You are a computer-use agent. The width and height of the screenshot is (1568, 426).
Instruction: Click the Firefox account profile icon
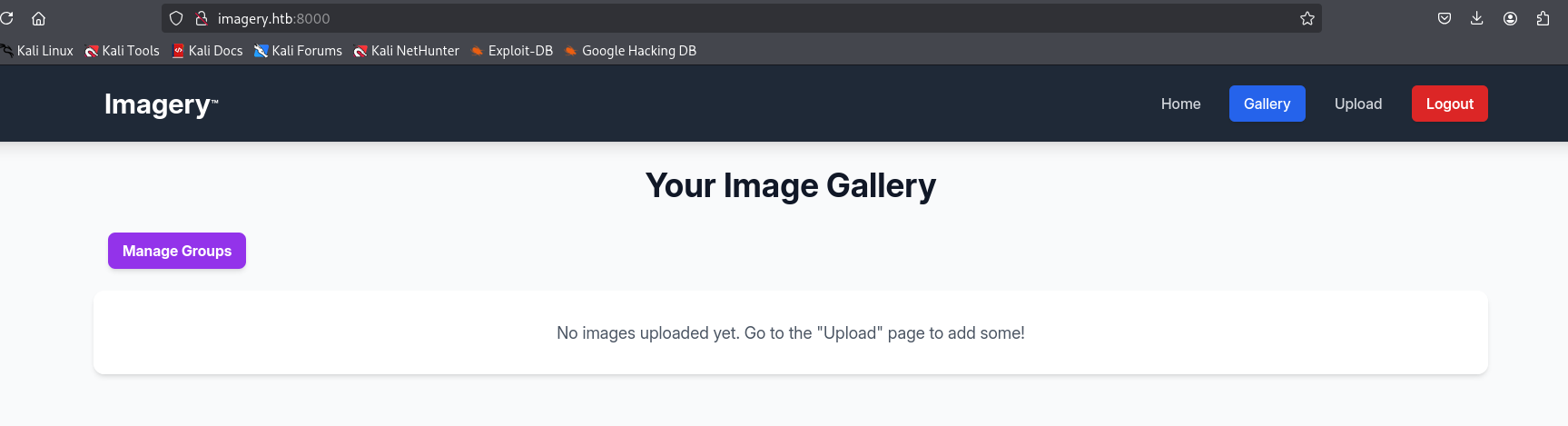pyautogui.click(x=1510, y=18)
